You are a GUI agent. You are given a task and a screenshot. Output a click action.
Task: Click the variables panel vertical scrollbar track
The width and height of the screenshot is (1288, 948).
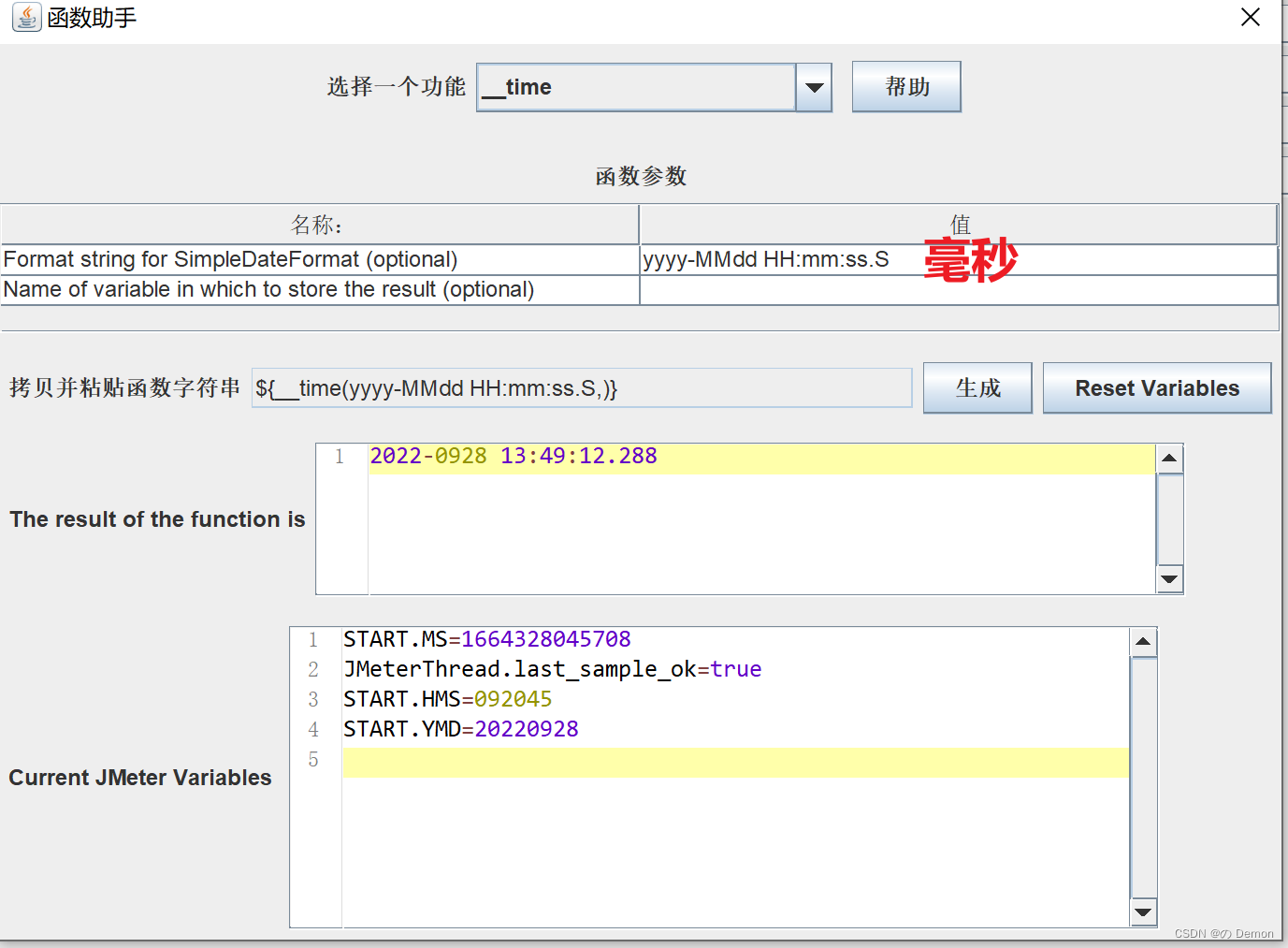pyautogui.click(x=1143, y=778)
